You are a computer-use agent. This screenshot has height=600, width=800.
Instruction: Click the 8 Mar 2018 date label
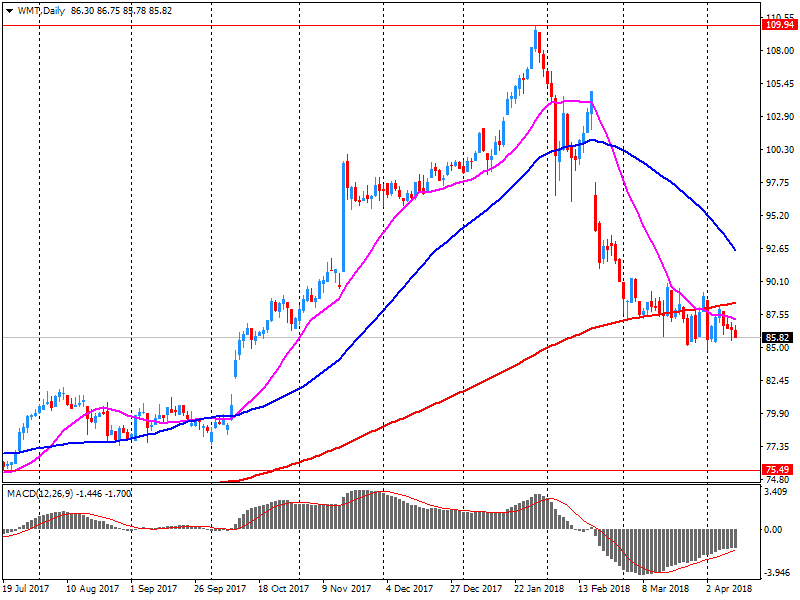(665, 588)
